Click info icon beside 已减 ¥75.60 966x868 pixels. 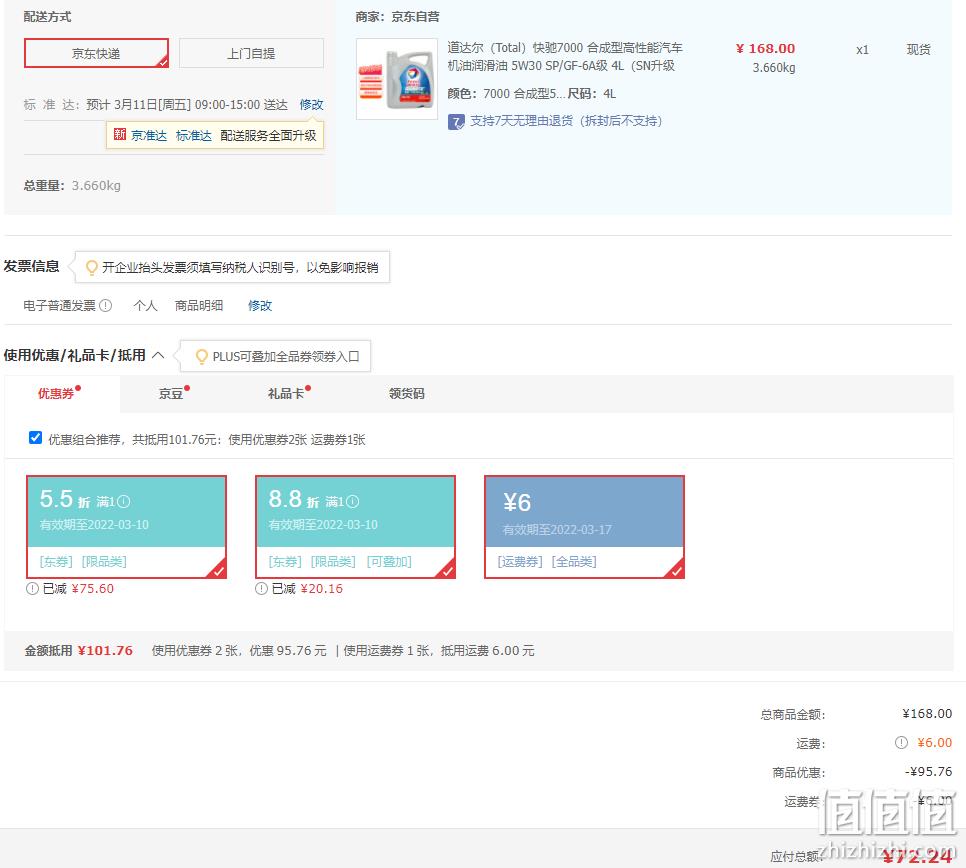point(32,588)
